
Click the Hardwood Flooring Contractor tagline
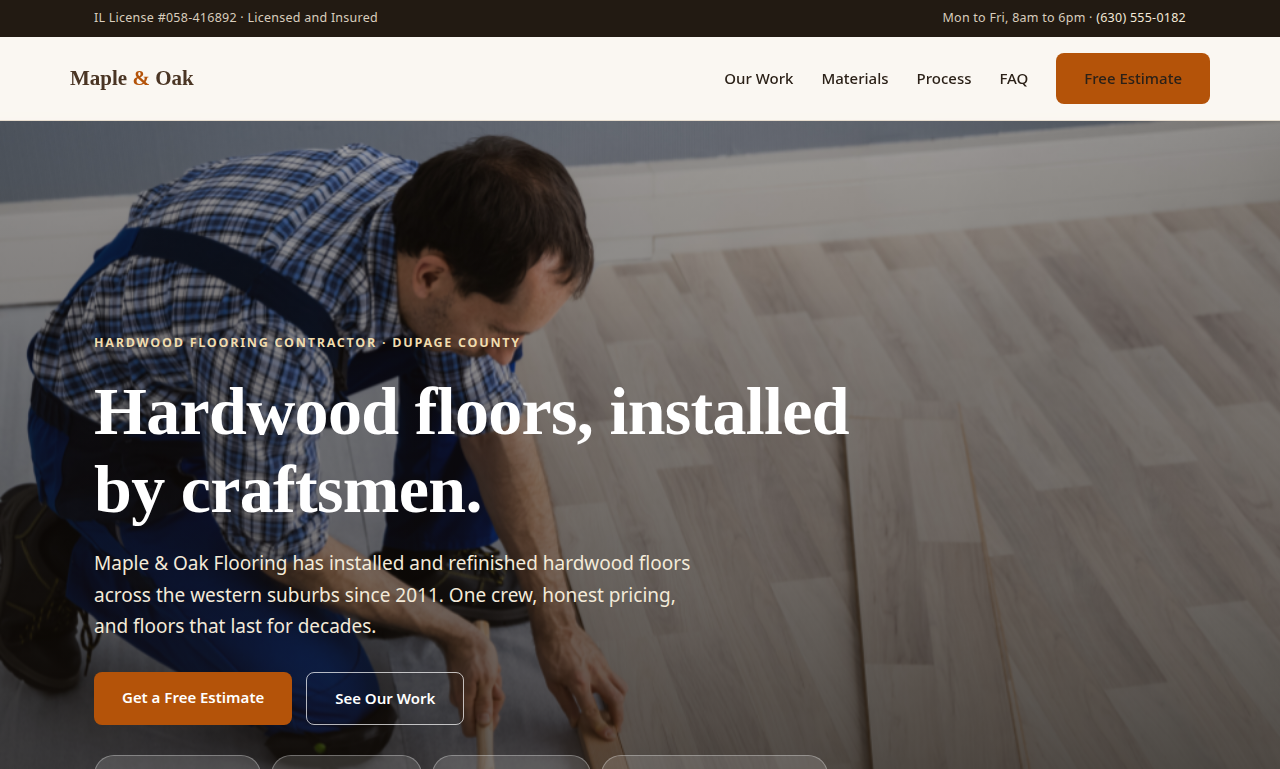[307, 342]
